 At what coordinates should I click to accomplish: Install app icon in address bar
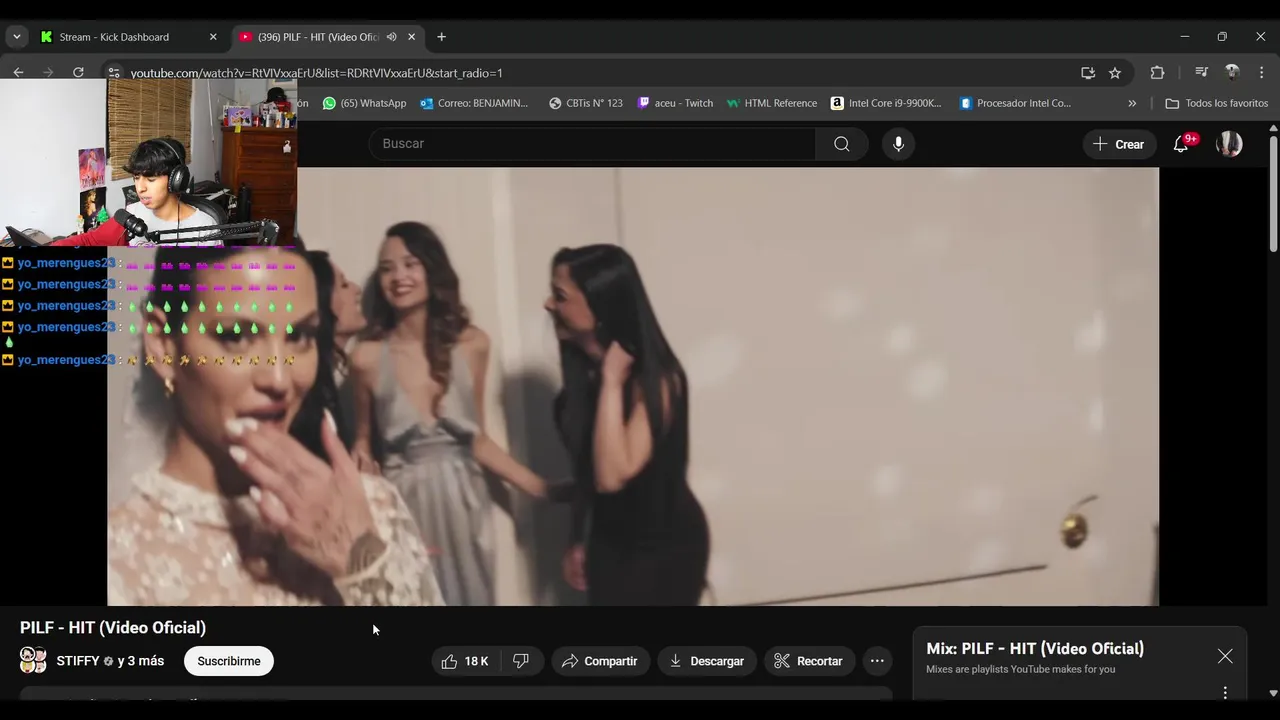coord(1088,73)
